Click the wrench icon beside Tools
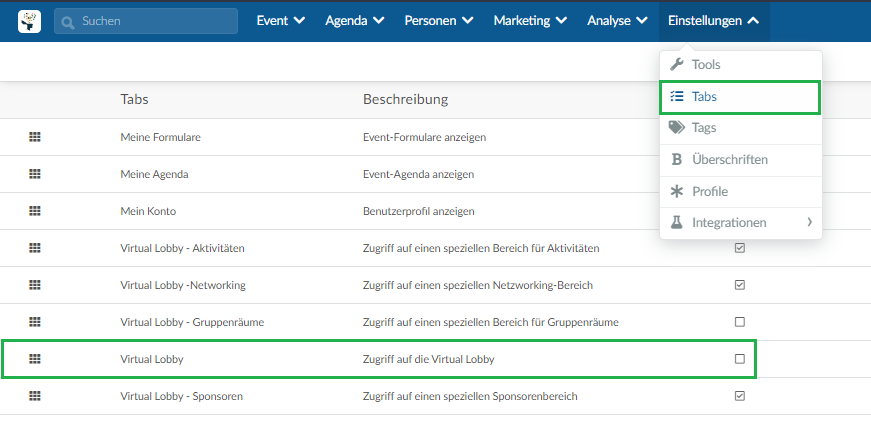This screenshot has width=871, height=424. (677, 64)
